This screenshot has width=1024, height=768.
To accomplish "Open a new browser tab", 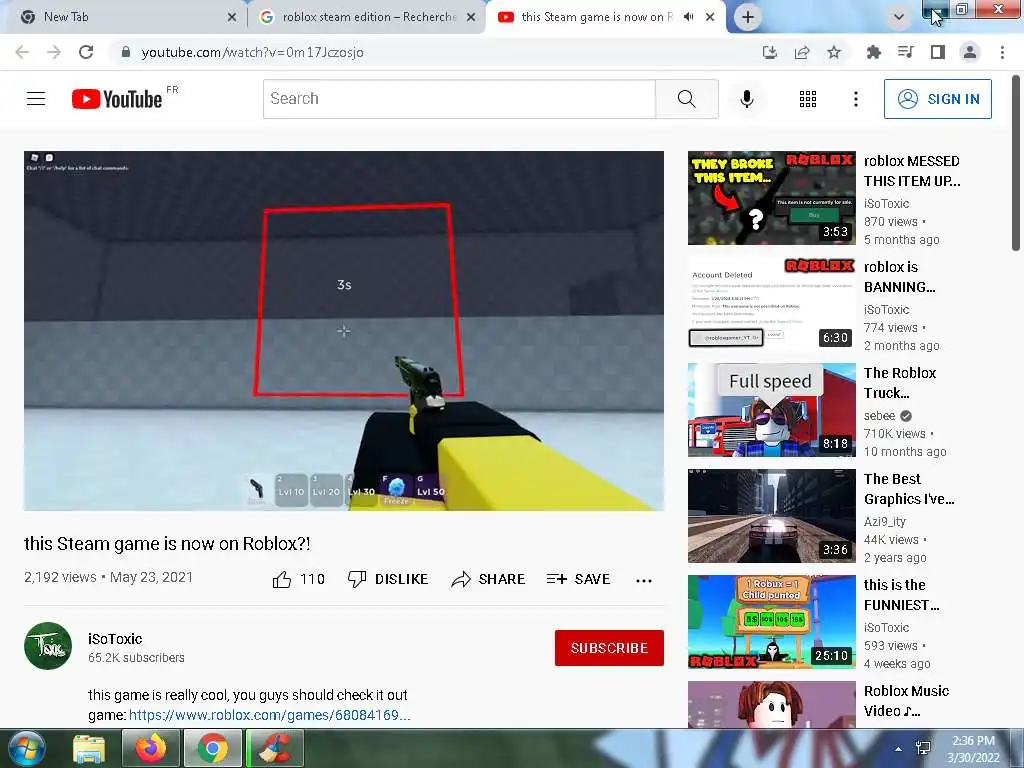I will pyautogui.click(x=748, y=17).
